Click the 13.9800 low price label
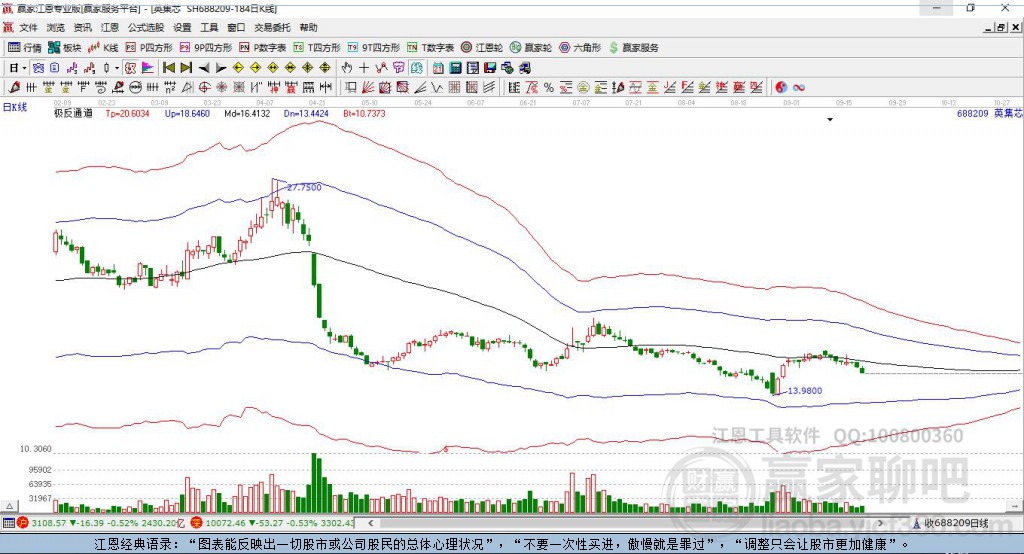 point(805,391)
